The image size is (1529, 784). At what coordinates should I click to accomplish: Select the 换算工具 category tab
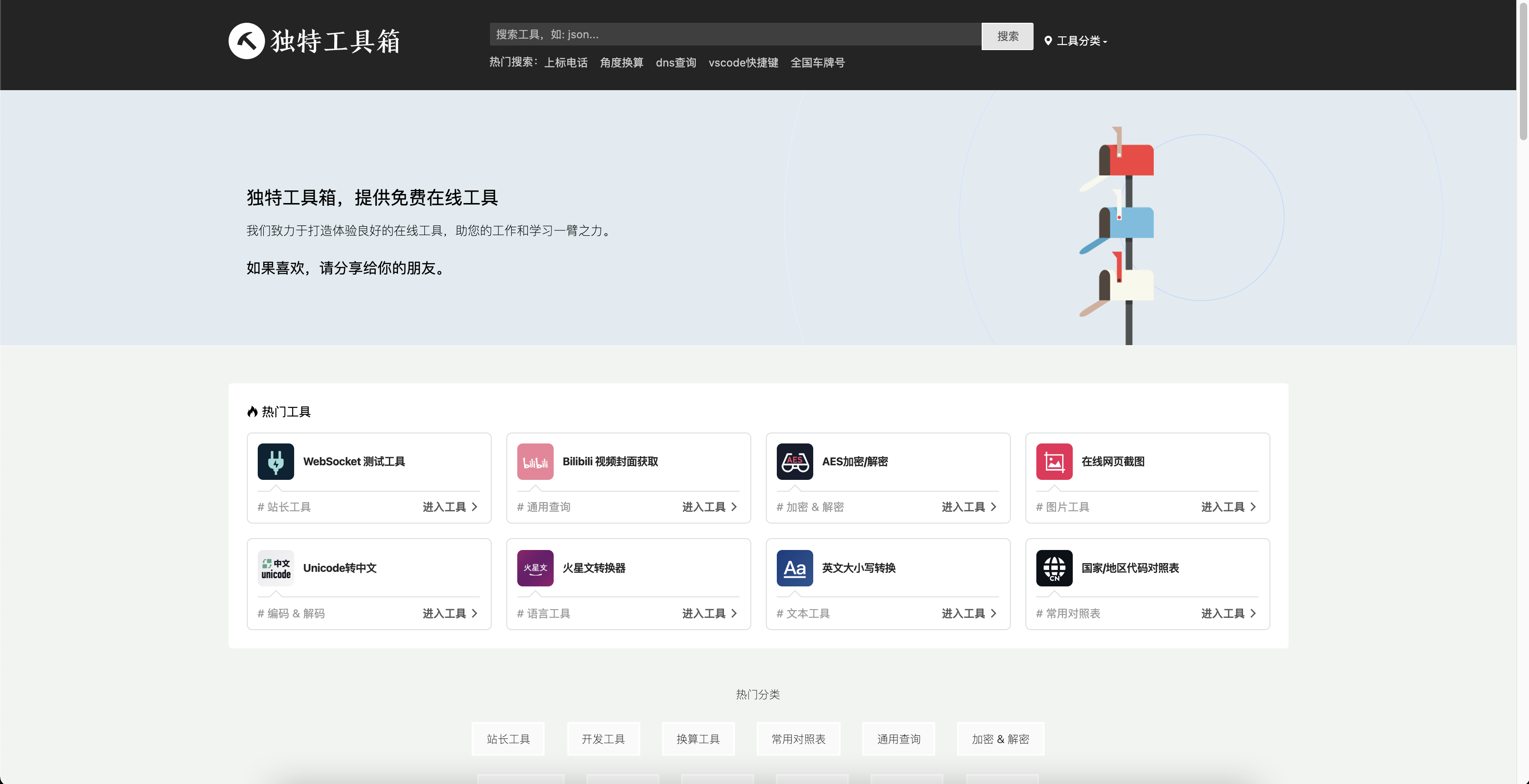[698, 739]
